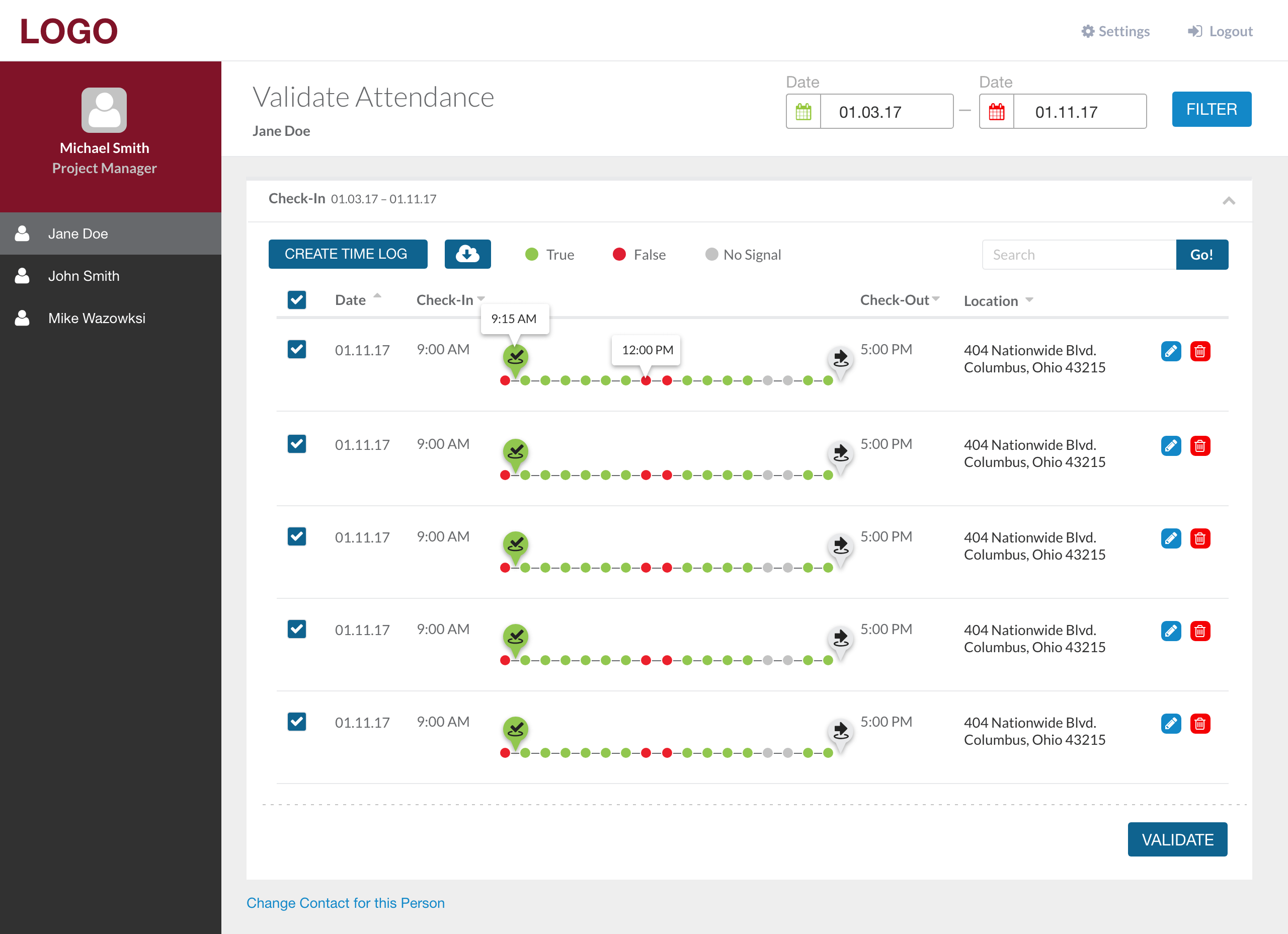The height and width of the screenshot is (934, 1288).
Task: Click the CREATE TIME LOG button
Action: click(x=346, y=254)
